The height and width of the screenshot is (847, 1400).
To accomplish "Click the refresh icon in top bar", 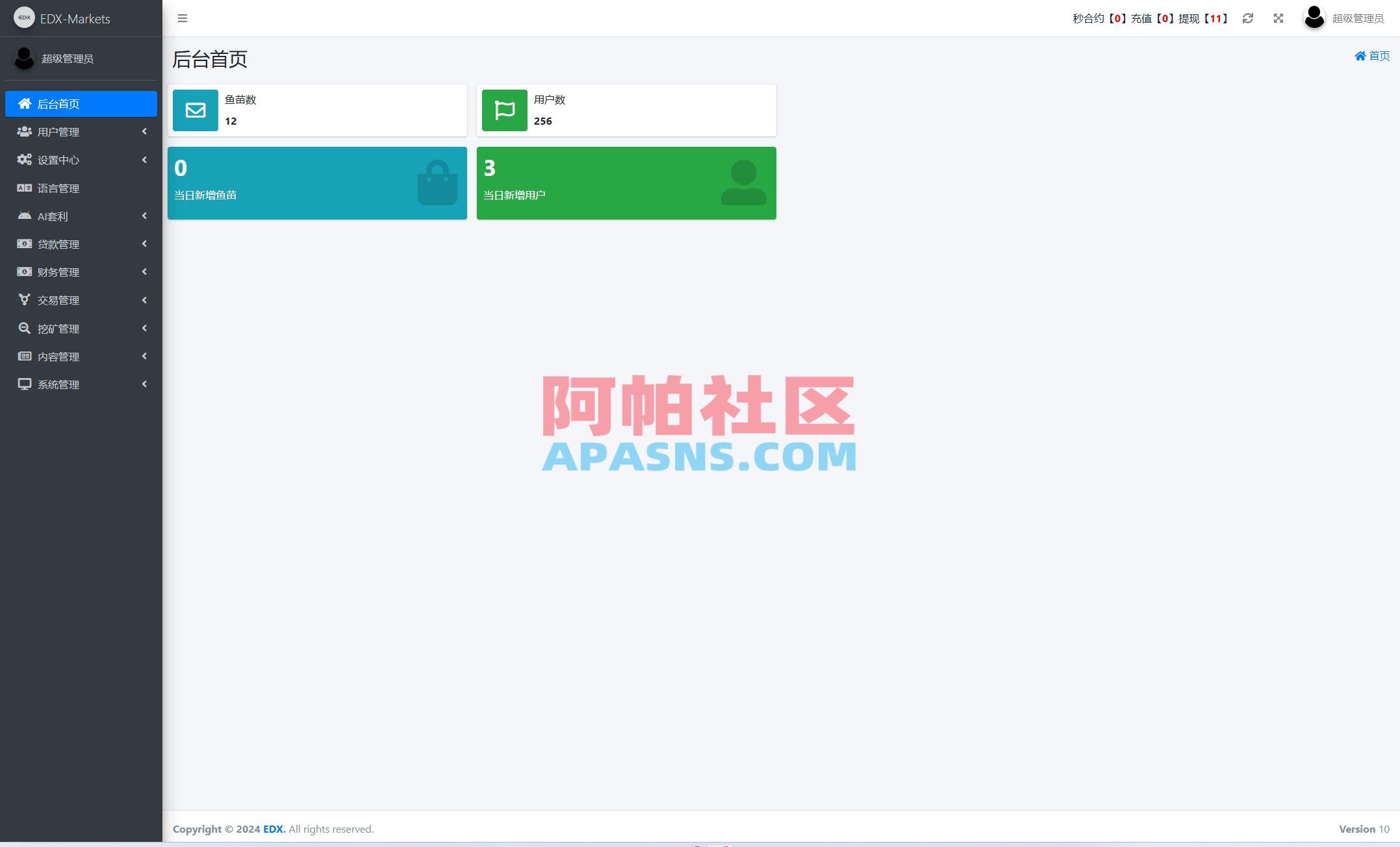I will [1247, 18].
